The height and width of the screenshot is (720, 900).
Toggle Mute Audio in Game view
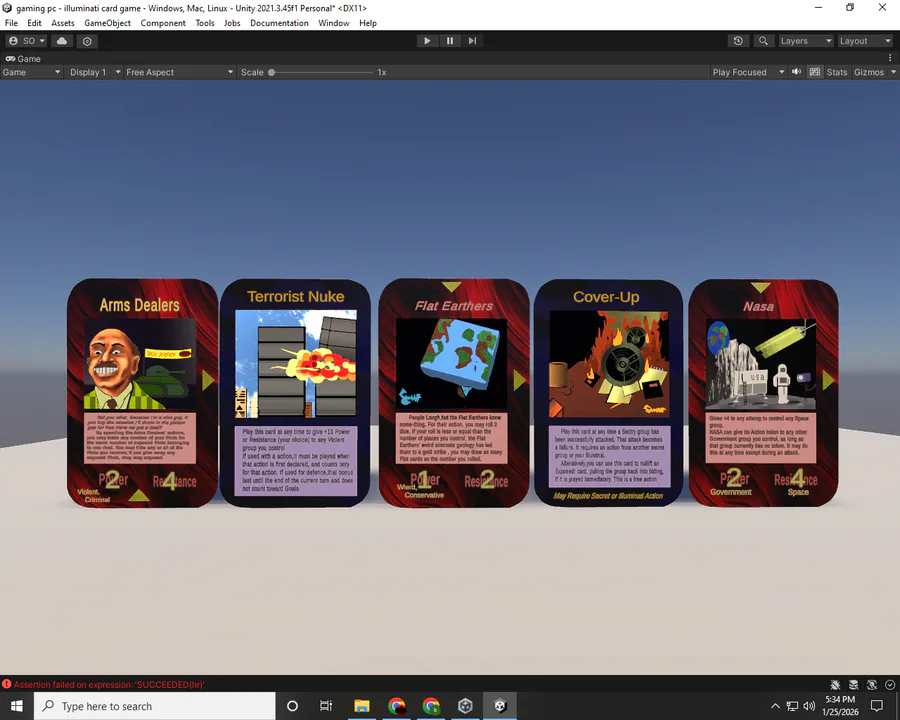[796, 72]
